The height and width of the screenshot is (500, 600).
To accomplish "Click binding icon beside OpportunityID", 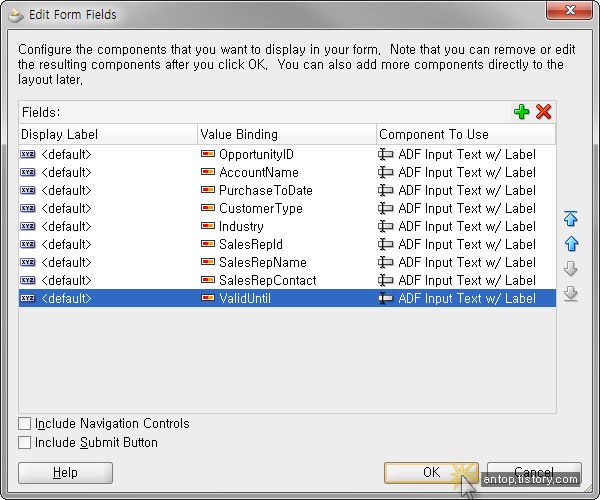I will [208, 154].
